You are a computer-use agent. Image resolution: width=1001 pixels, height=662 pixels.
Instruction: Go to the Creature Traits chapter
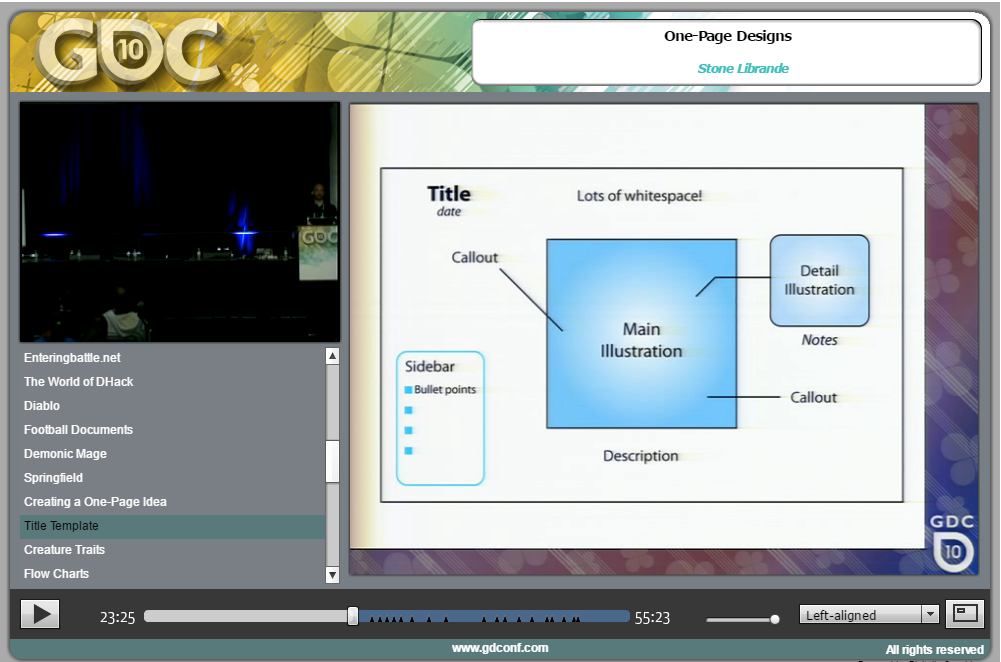coord(64,550)
